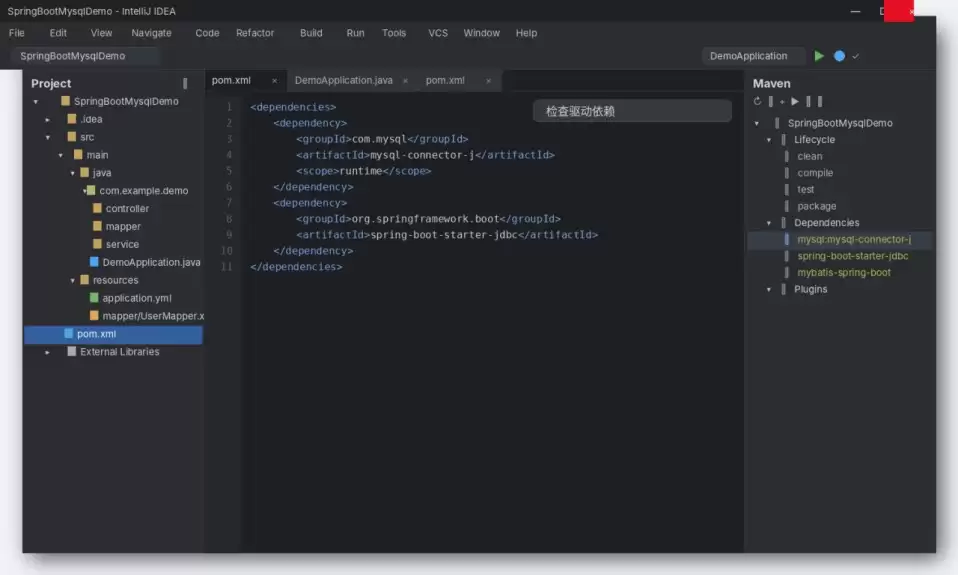
Task: Select the src folder icon
Action: pos(71,137)
